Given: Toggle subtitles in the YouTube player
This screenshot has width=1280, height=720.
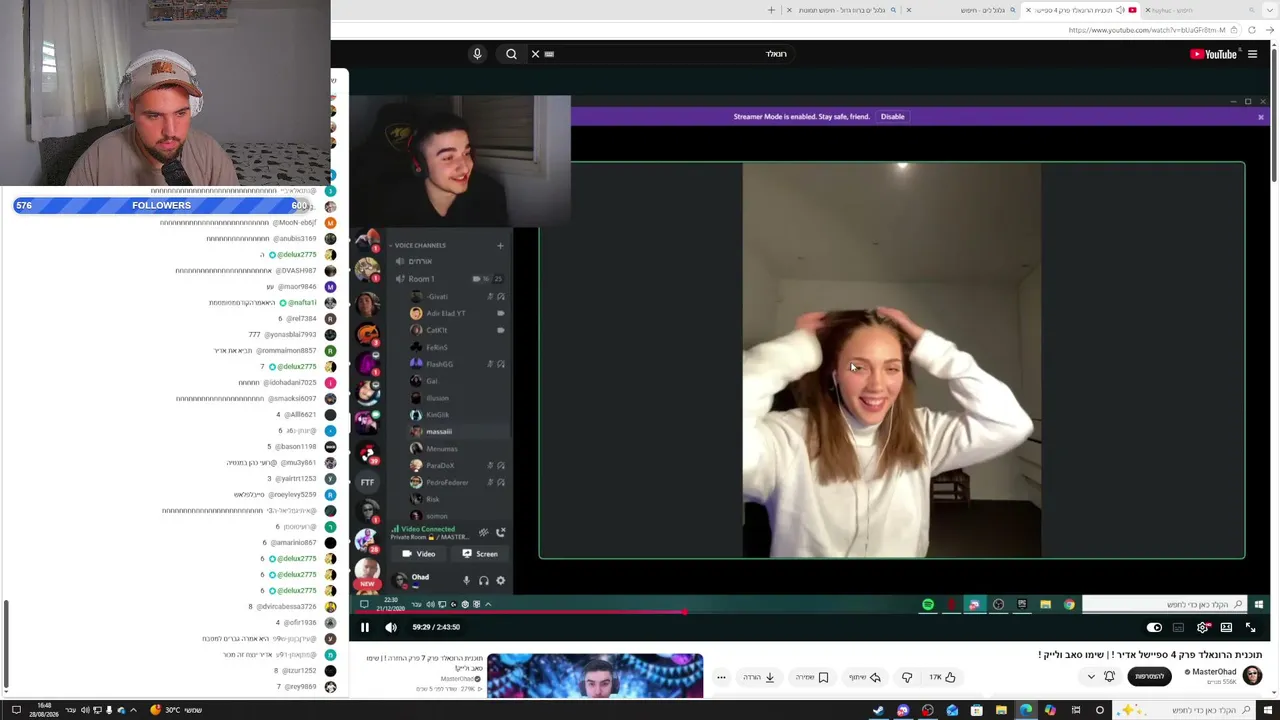Looking at the screenshot, I should click(1178, 628).
